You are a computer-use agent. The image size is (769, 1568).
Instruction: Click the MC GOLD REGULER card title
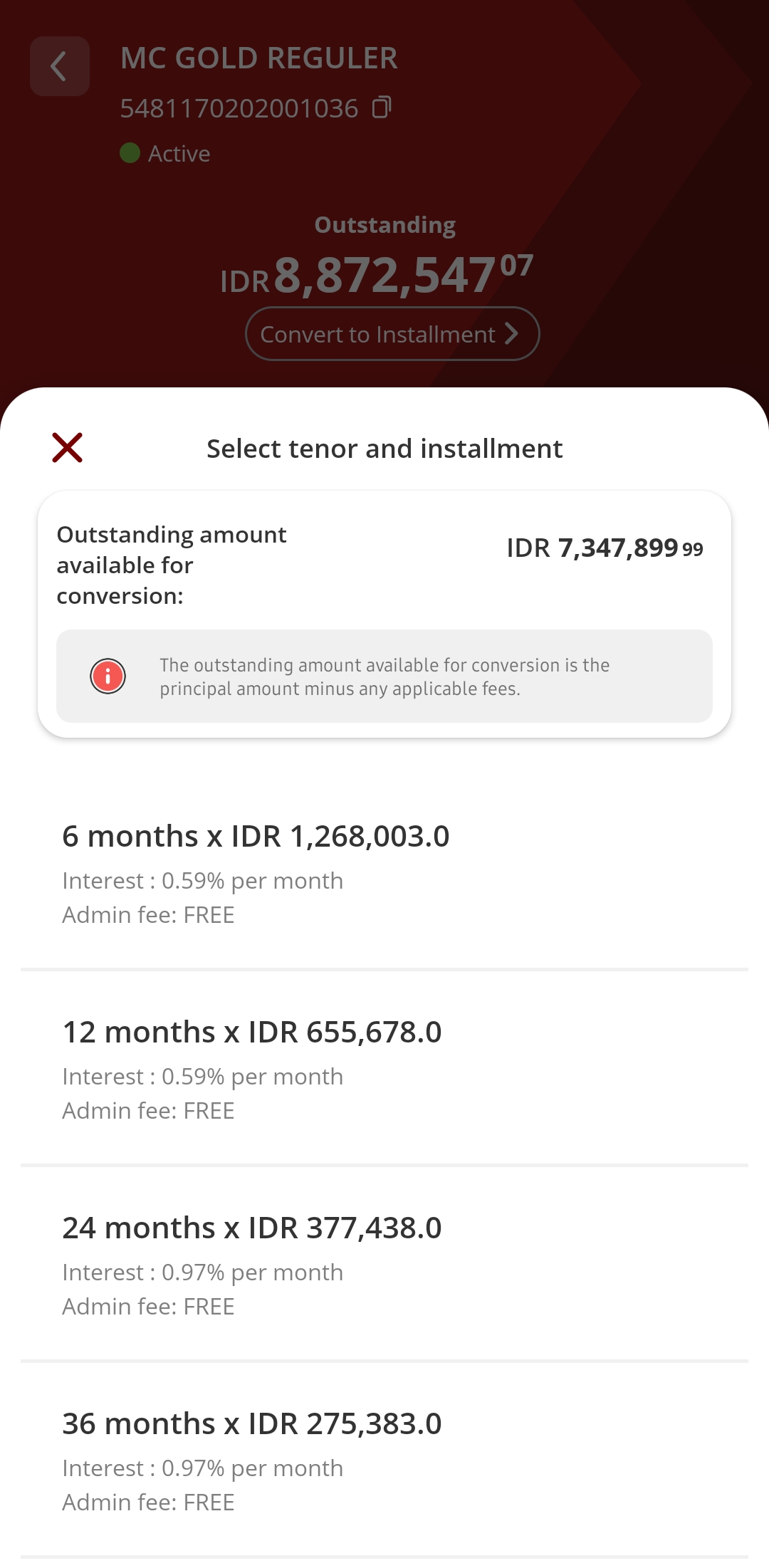point(259,58)
